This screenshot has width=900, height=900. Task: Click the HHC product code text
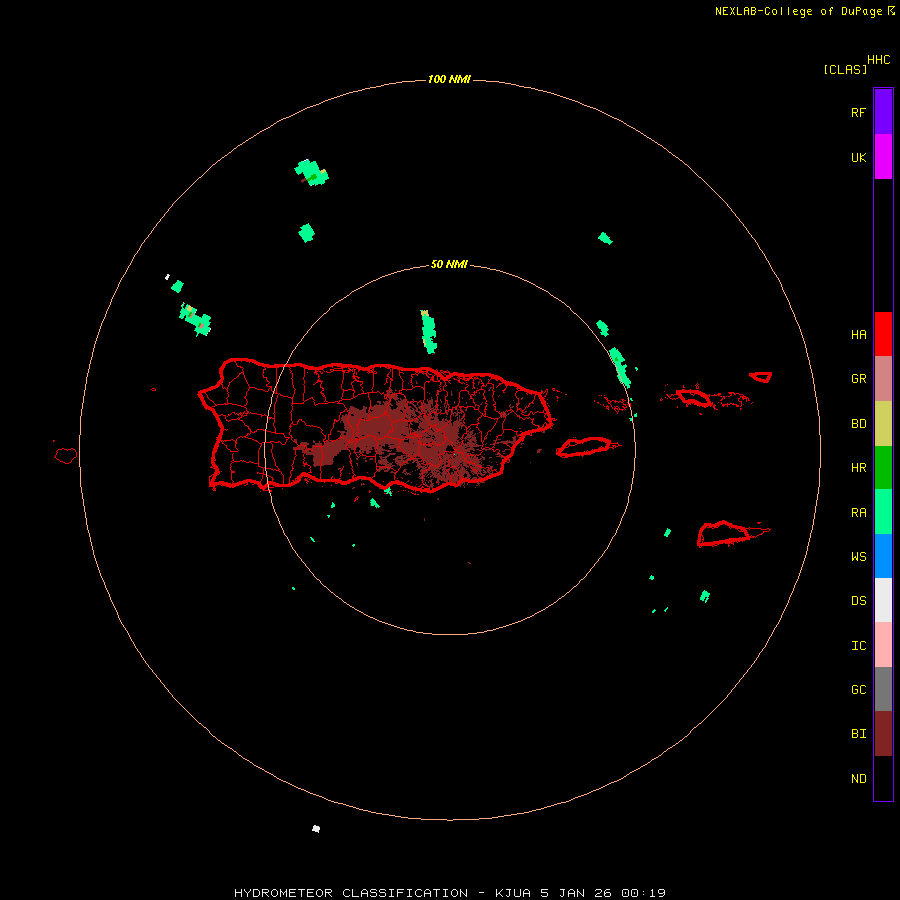[878, 59]
